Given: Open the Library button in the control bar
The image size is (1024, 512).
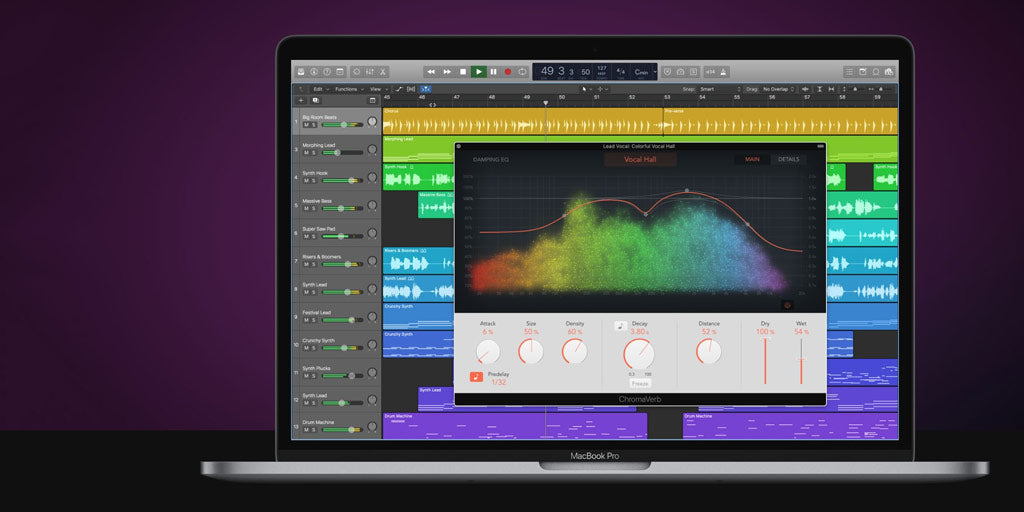Looking at the screenshot, I should point(301,72).
